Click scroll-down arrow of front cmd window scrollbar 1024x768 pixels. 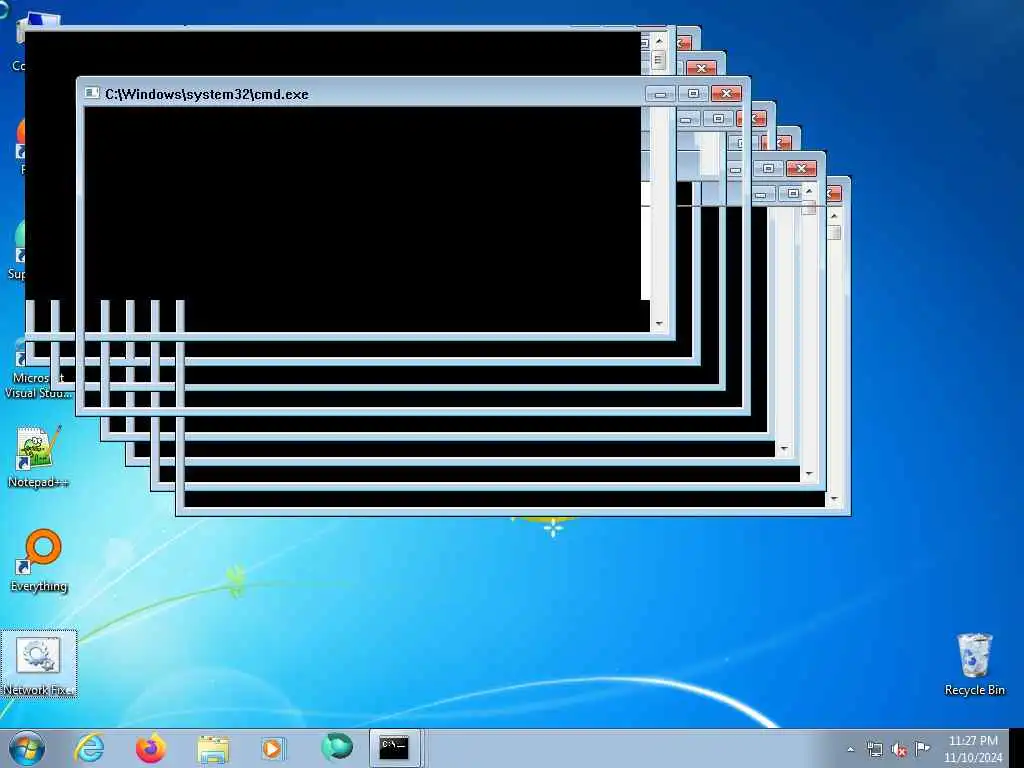(x=659, y=323)
